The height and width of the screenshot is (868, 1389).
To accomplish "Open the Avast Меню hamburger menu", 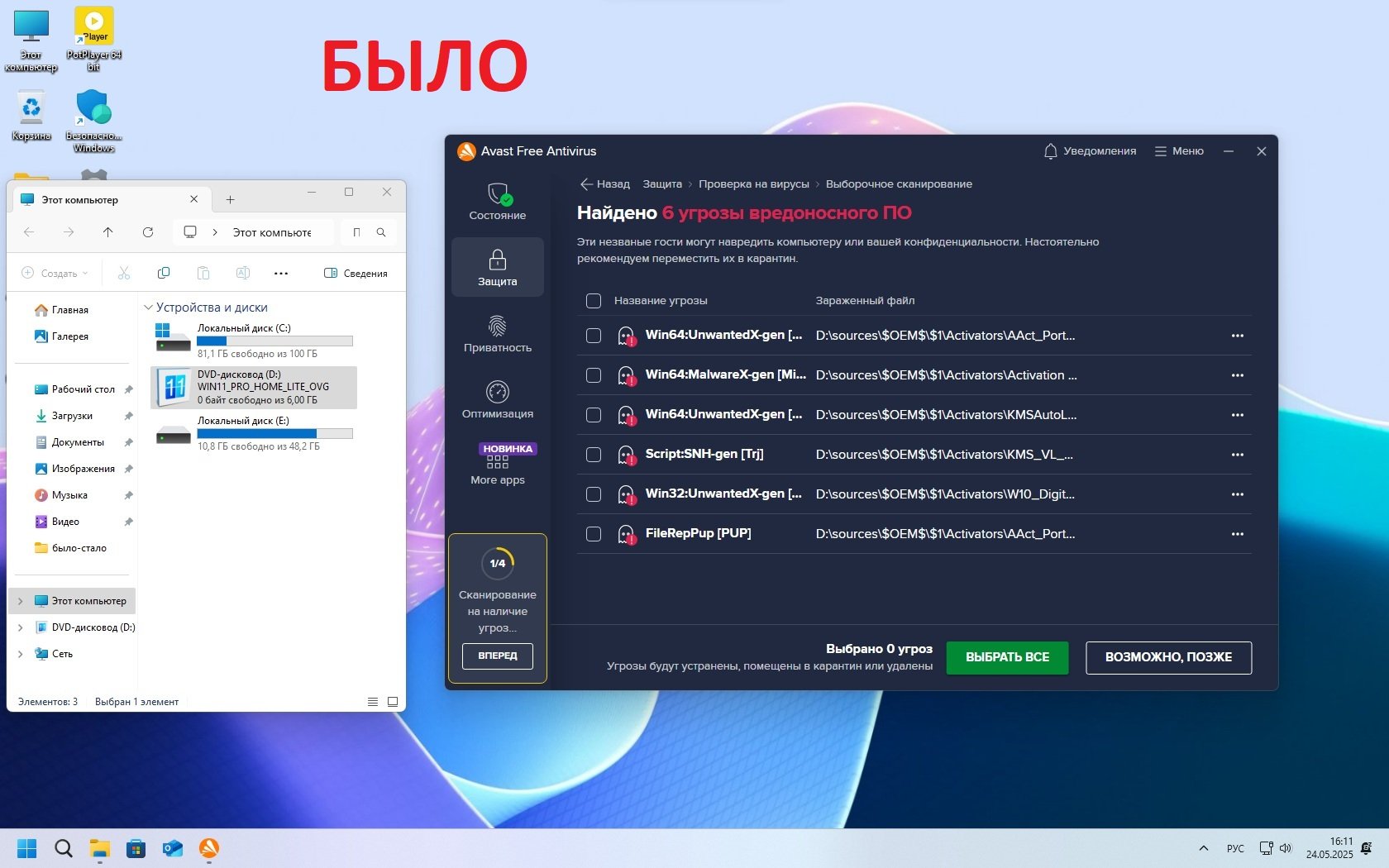I will 1179,151.
